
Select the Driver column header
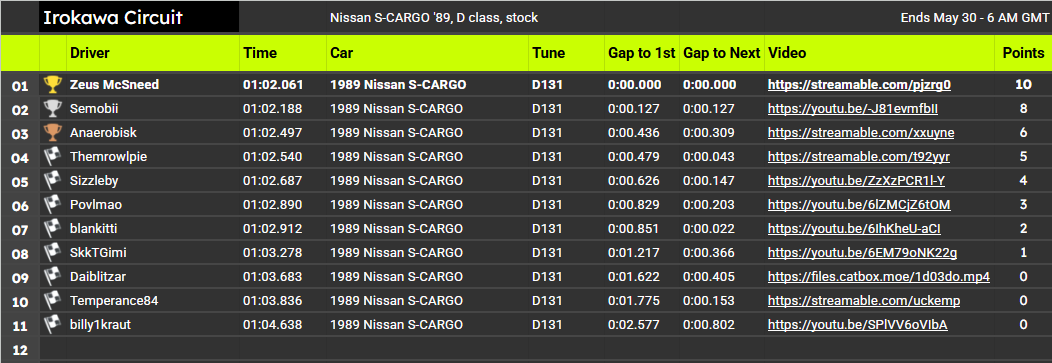90,53
